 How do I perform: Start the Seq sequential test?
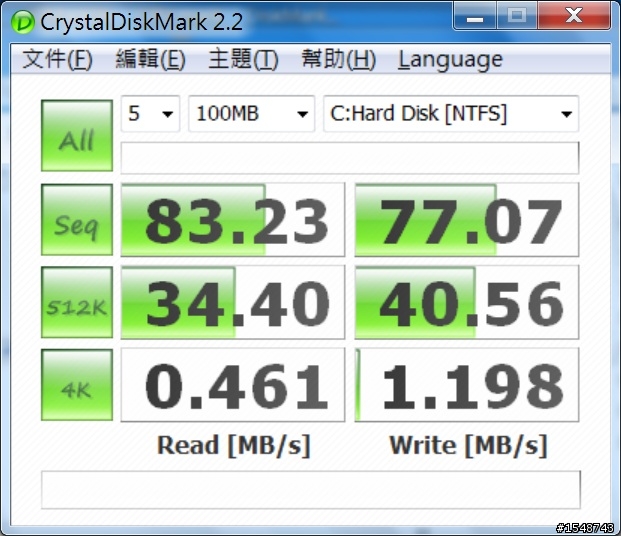(x=77, y=219)
